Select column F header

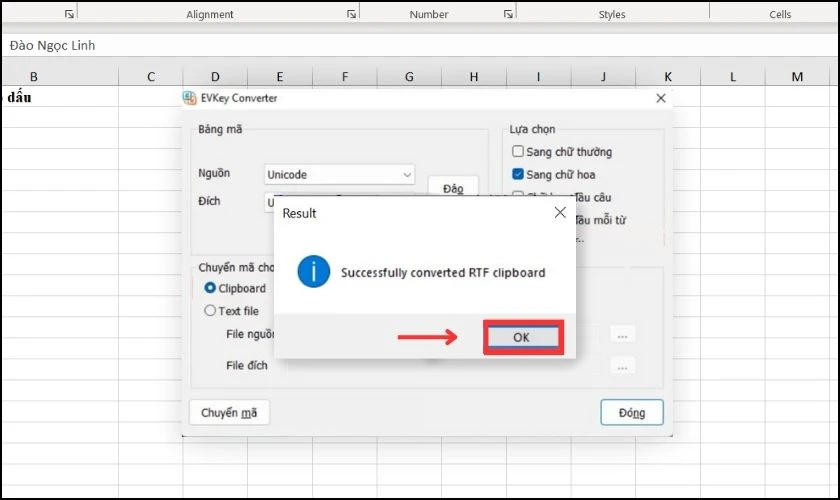click(345, 77)
